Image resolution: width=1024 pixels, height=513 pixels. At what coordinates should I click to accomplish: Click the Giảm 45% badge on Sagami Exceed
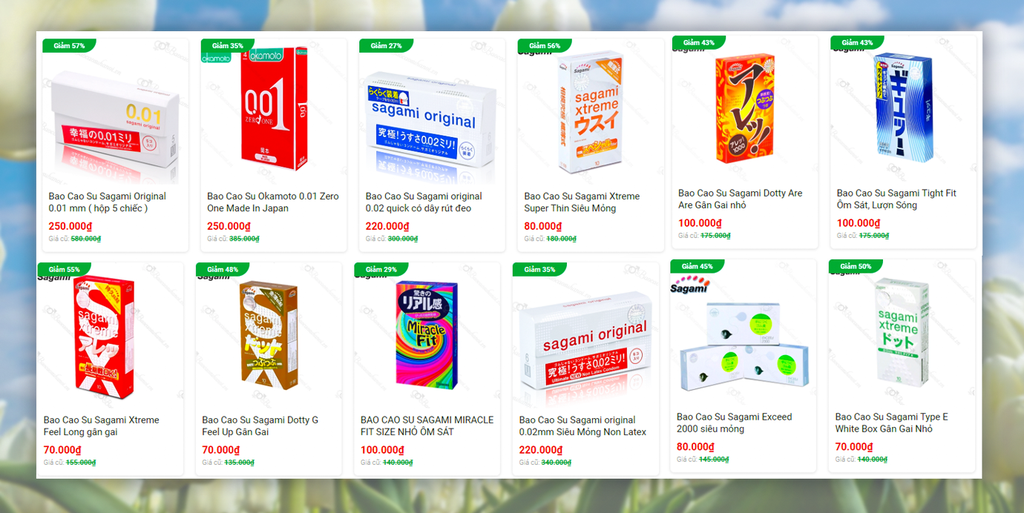[697, 266]
